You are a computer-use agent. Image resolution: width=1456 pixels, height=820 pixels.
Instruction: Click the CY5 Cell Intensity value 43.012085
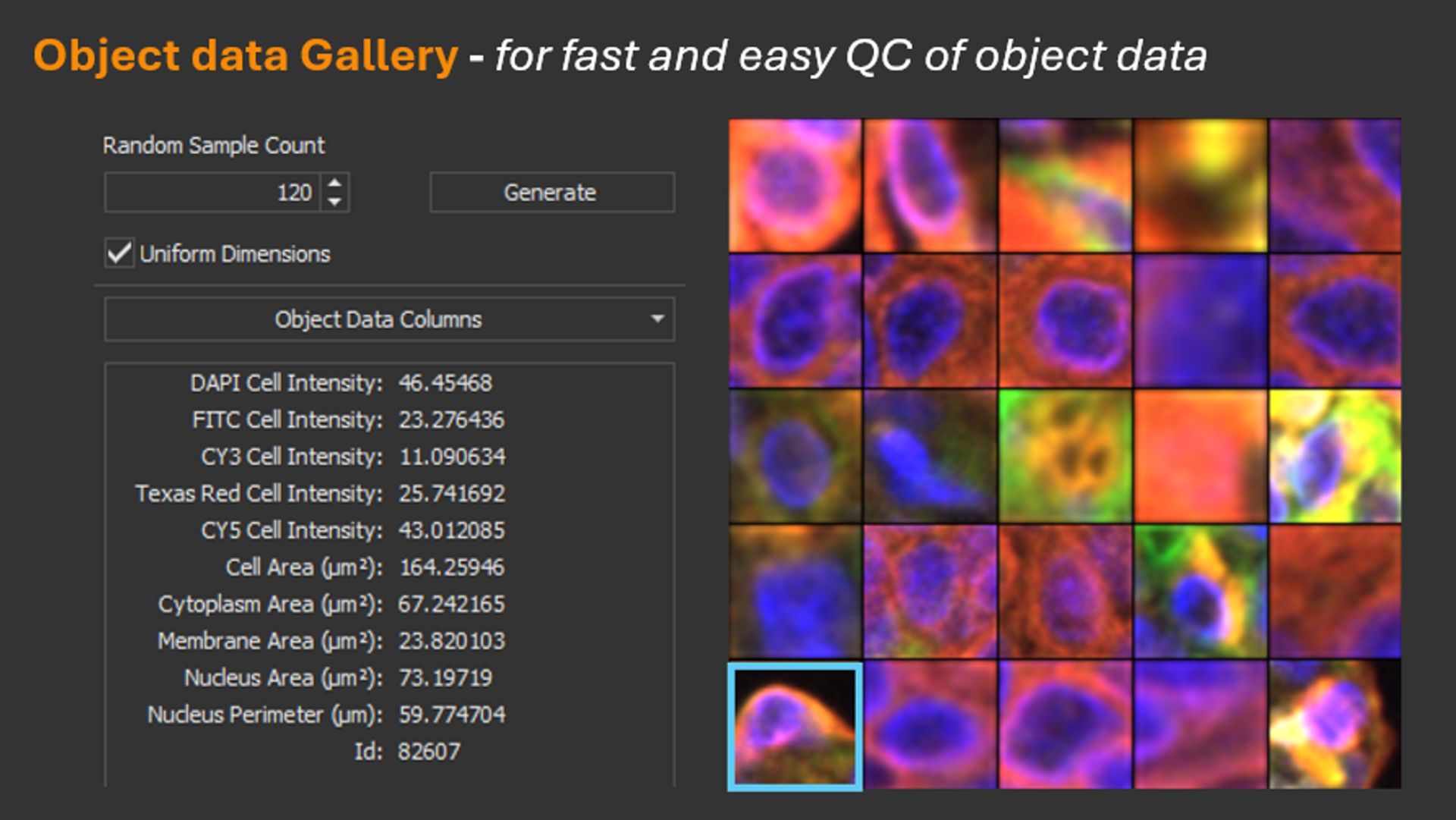(451, 530)
